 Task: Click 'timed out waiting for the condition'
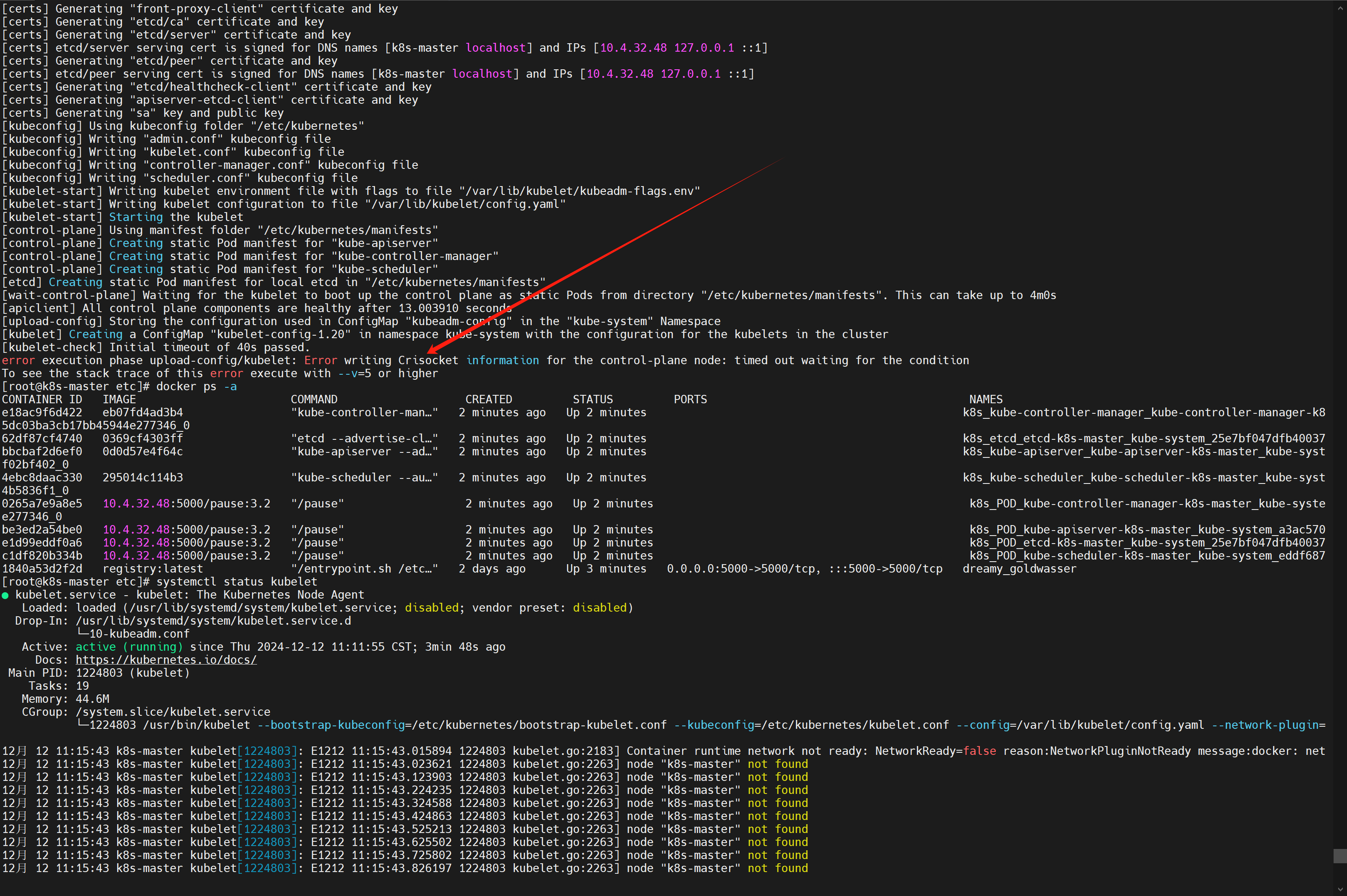(852, 360)
